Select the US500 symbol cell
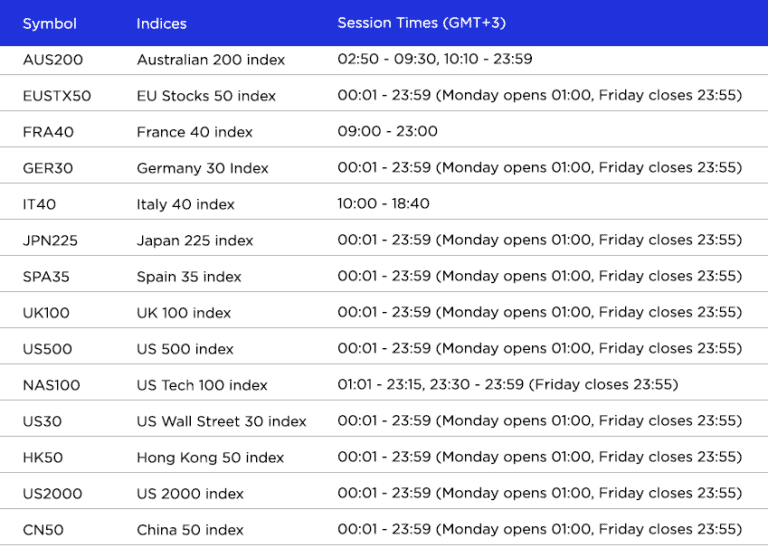This screenshot has height=557, width=768. pos(47,349)
